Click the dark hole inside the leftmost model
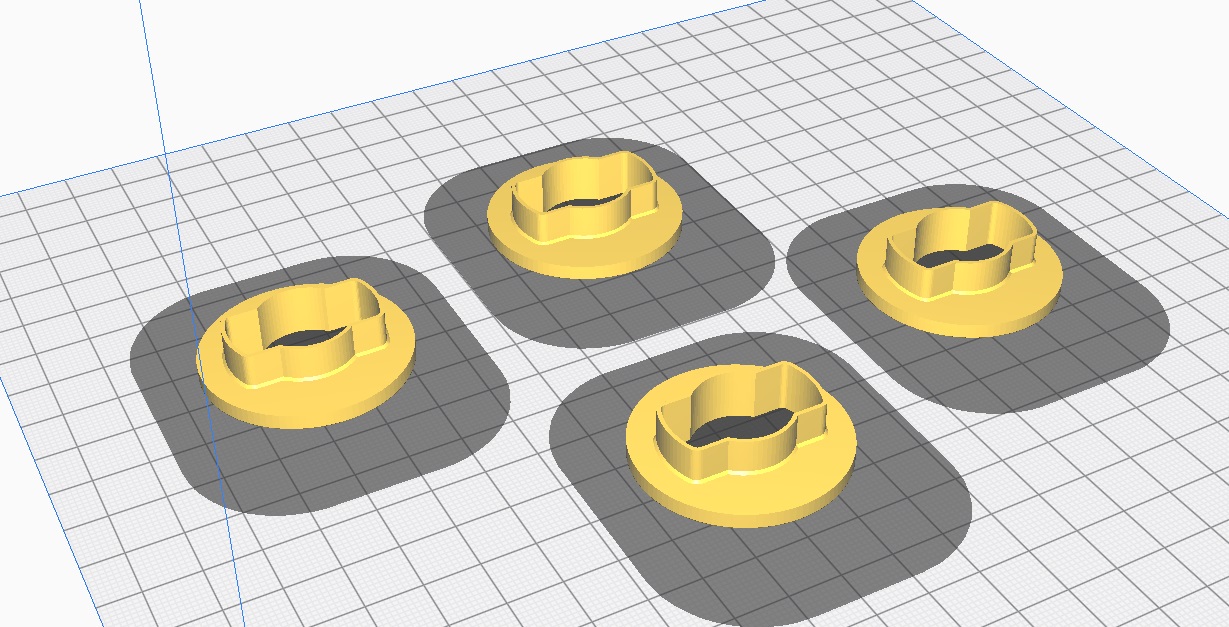 tap(302, 340)
